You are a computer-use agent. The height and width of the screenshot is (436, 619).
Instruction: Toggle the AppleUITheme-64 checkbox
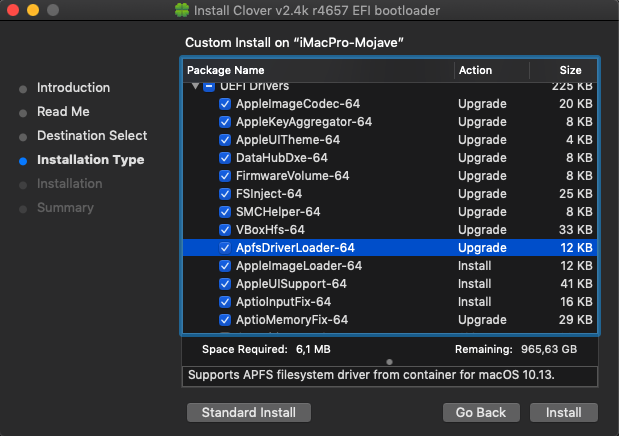point(225,140)
